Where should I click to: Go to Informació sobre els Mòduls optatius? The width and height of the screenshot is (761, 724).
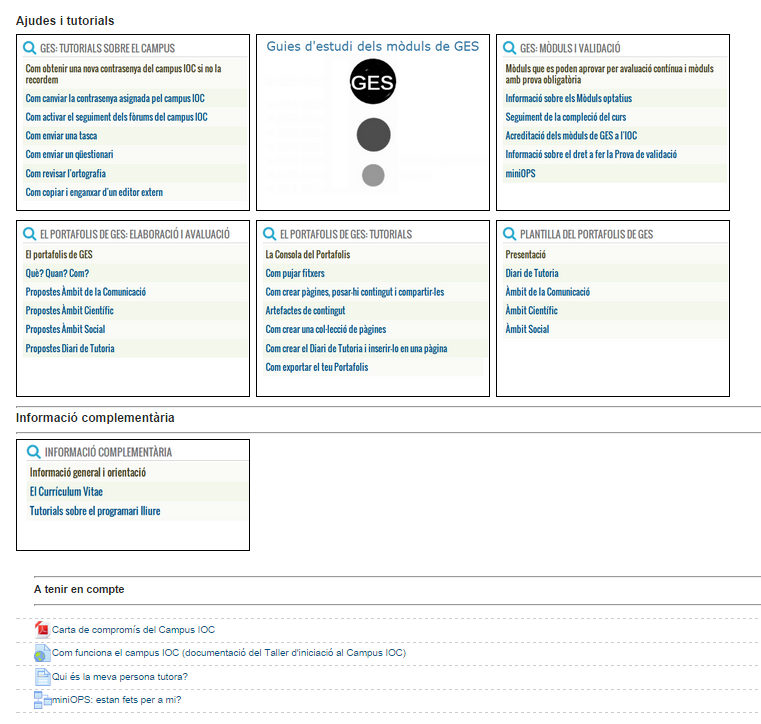pyautogui.click(x=568, y=99)
